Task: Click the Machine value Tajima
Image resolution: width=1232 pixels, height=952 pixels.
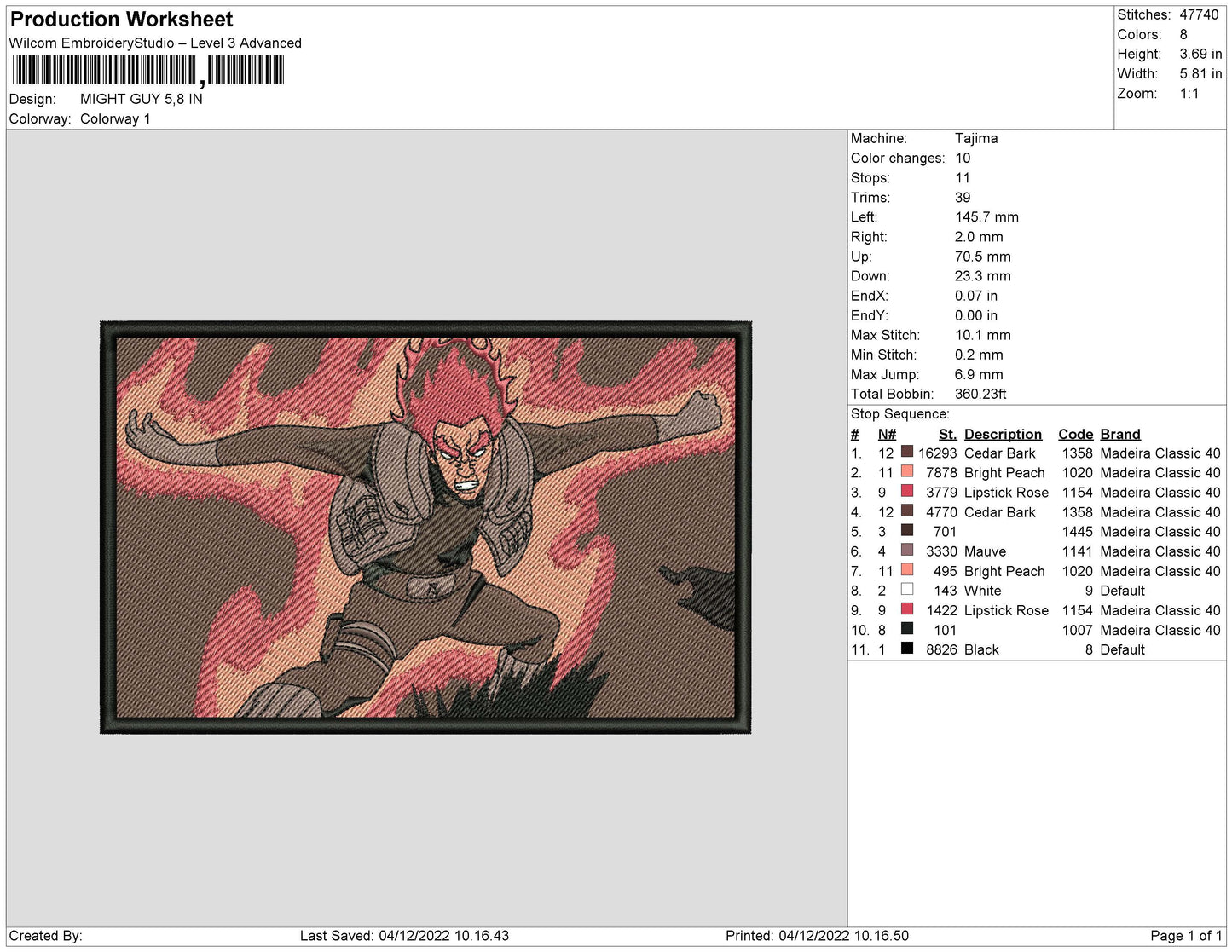Action: [976, 138]
